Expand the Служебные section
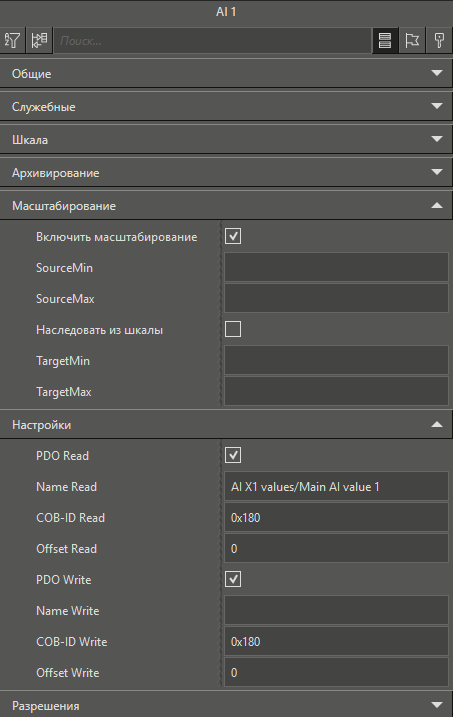This screenshot has width=453, height=717. pos(226,107)
